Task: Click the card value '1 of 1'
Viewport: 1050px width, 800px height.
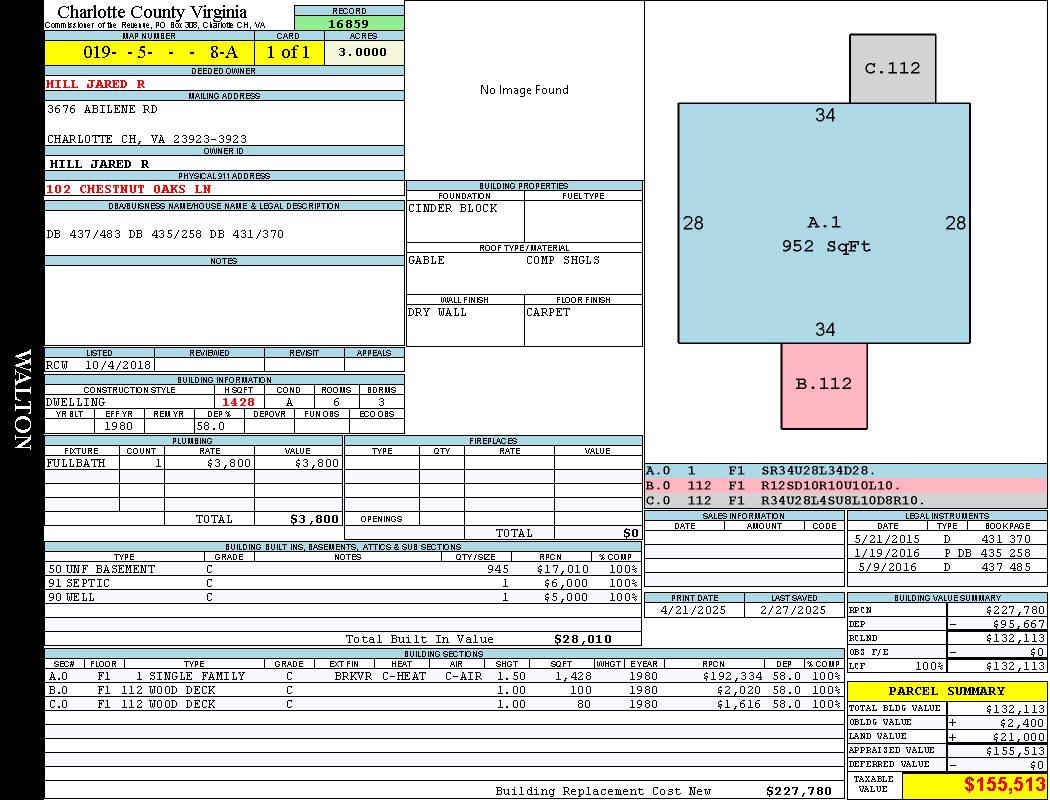Action: (289, 52)
